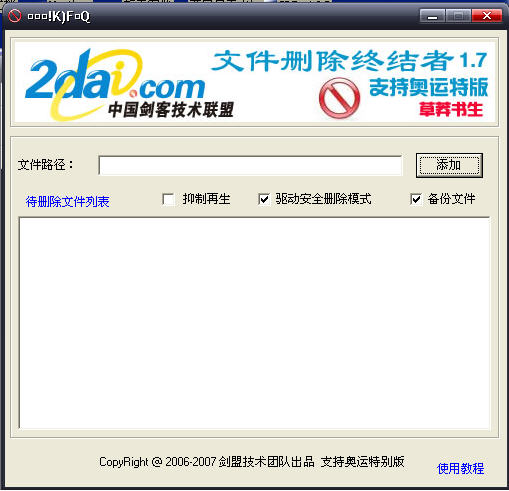509x491 pixels.
Task: Open the 使用教程 link
Action: 460,468
